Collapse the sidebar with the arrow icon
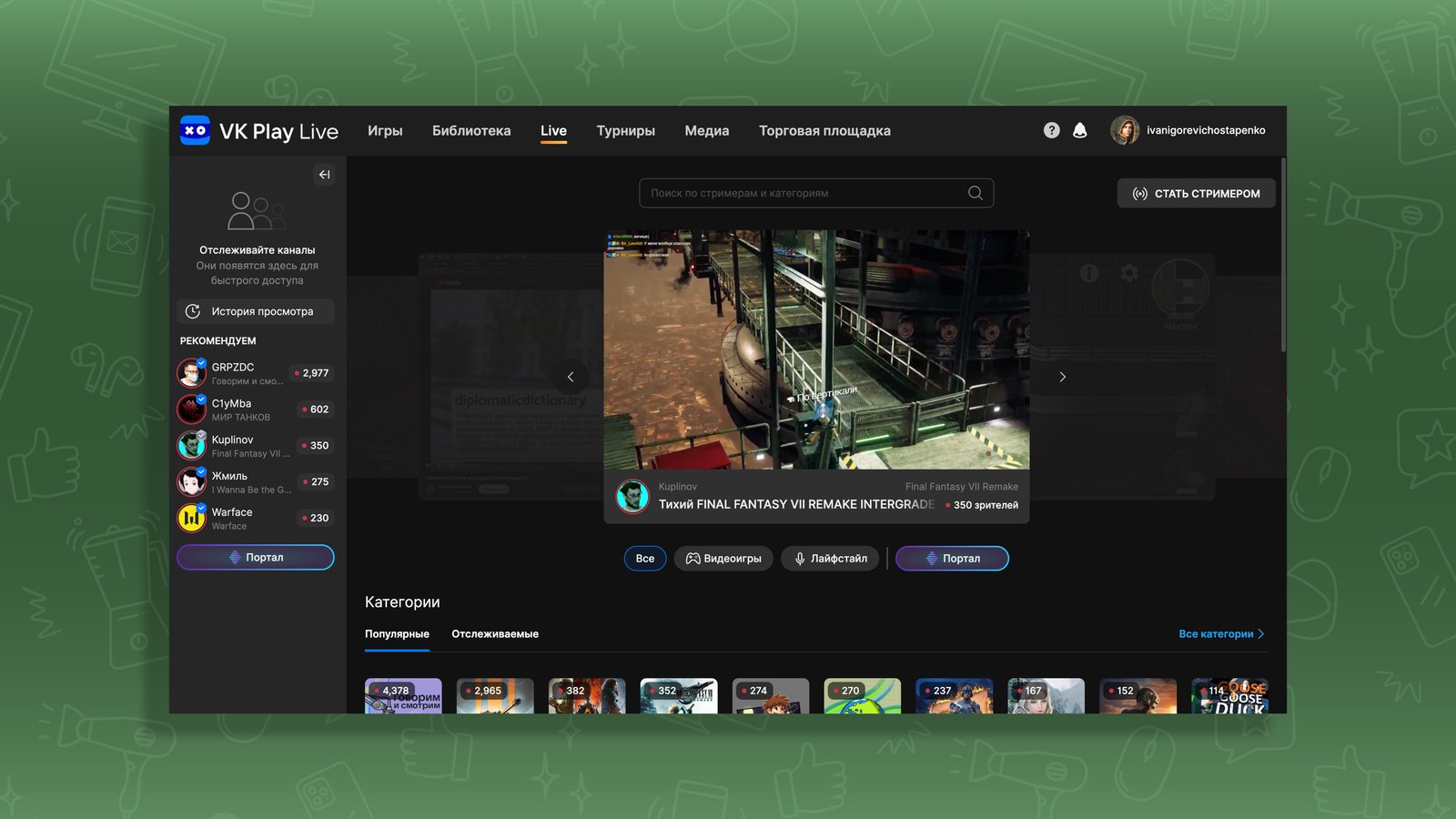This screenshot has width=1456, height=819. (x=324, y=175)
